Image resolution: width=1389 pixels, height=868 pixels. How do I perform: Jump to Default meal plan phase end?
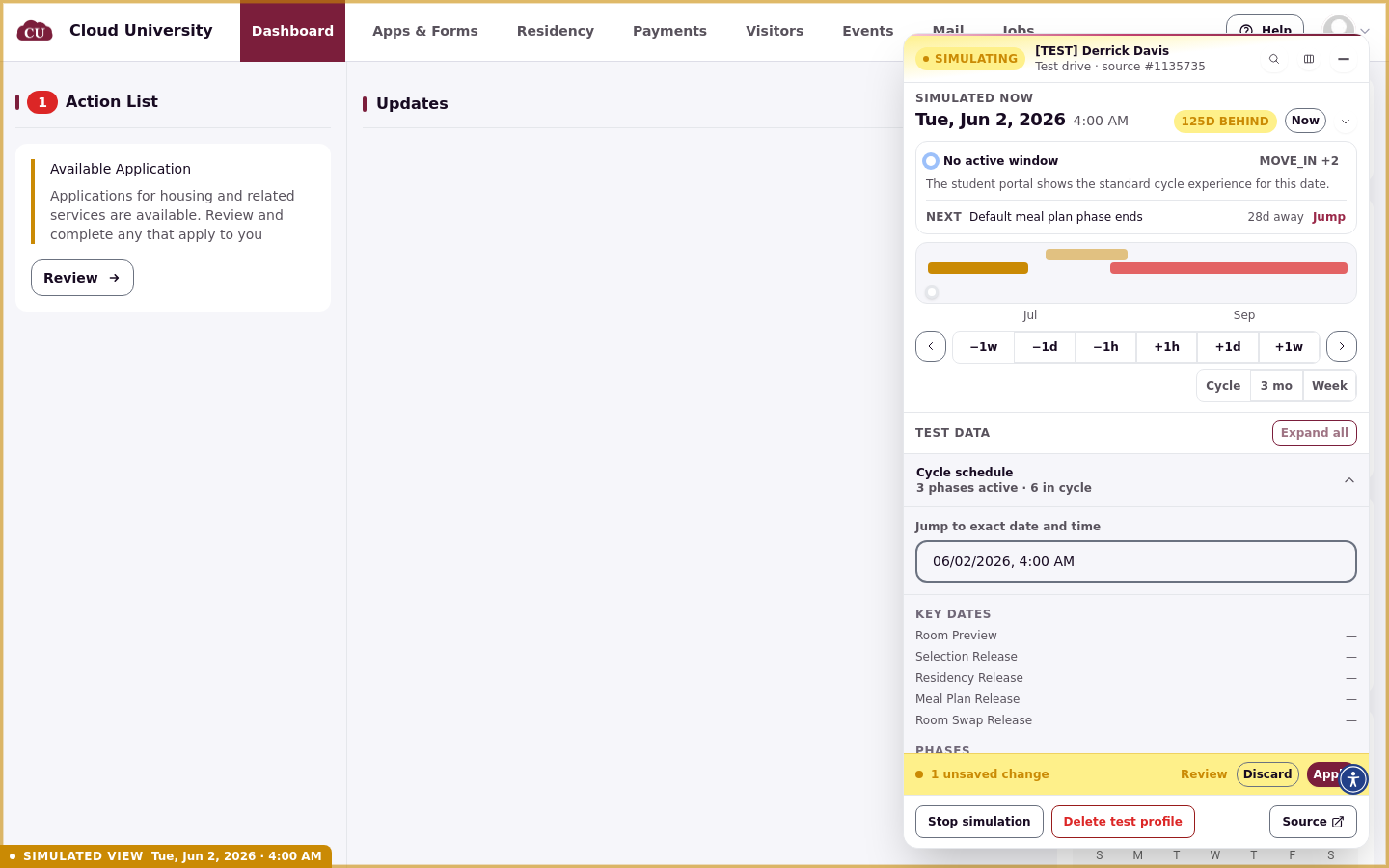1328,217
